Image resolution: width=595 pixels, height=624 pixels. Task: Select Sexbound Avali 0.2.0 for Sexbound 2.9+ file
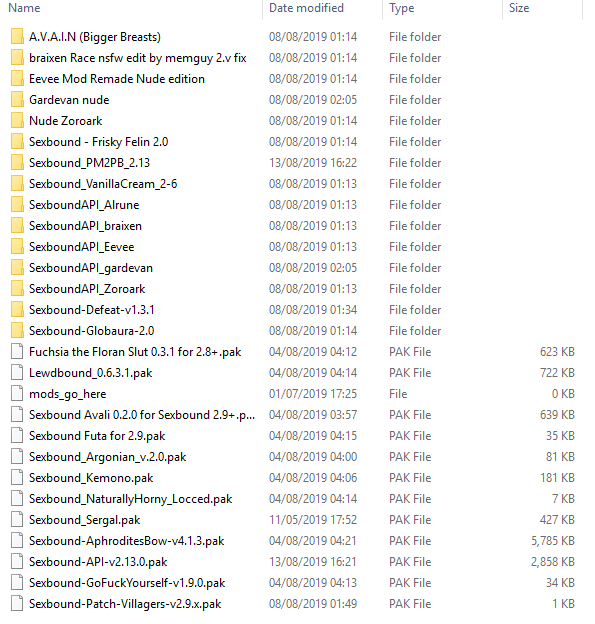coord(142,415)
